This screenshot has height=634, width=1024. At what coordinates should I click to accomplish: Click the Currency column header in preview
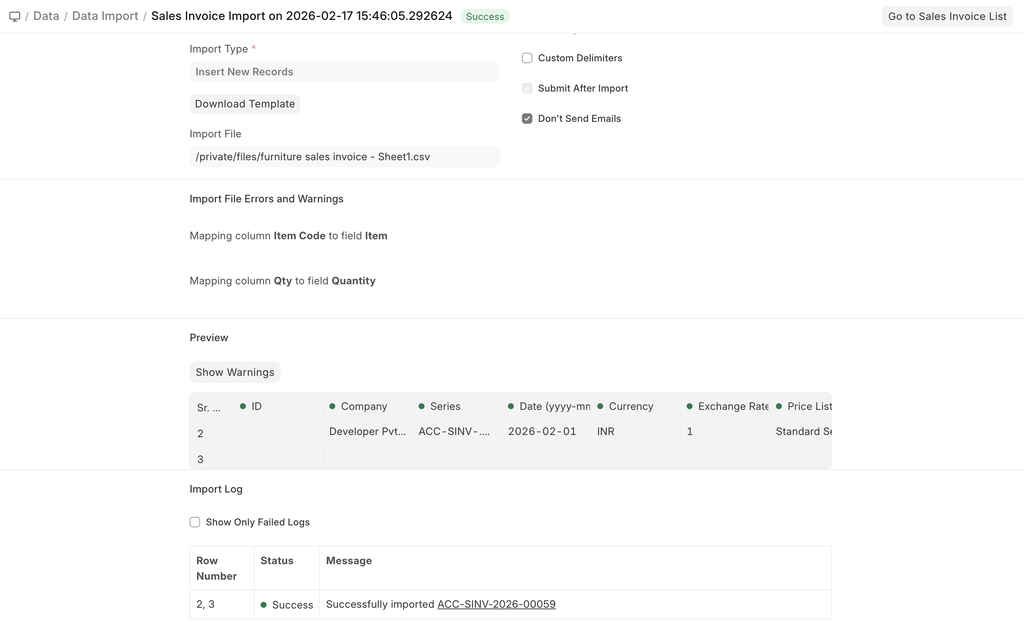click(x=631, y=407)
